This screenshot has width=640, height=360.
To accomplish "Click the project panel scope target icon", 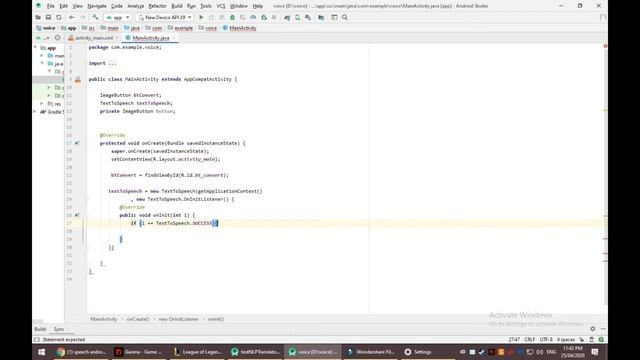I will click(58, 38).
